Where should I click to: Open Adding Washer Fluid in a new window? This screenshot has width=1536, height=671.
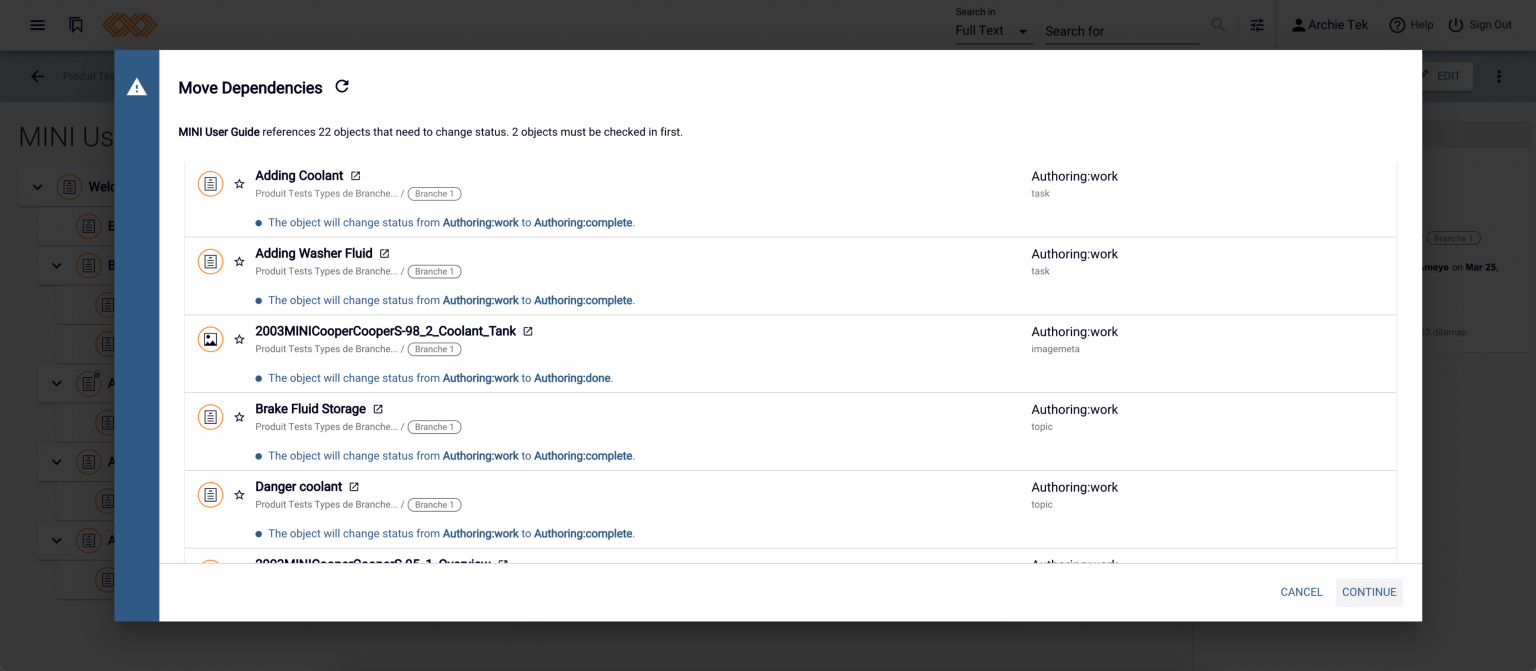[385, 254]
